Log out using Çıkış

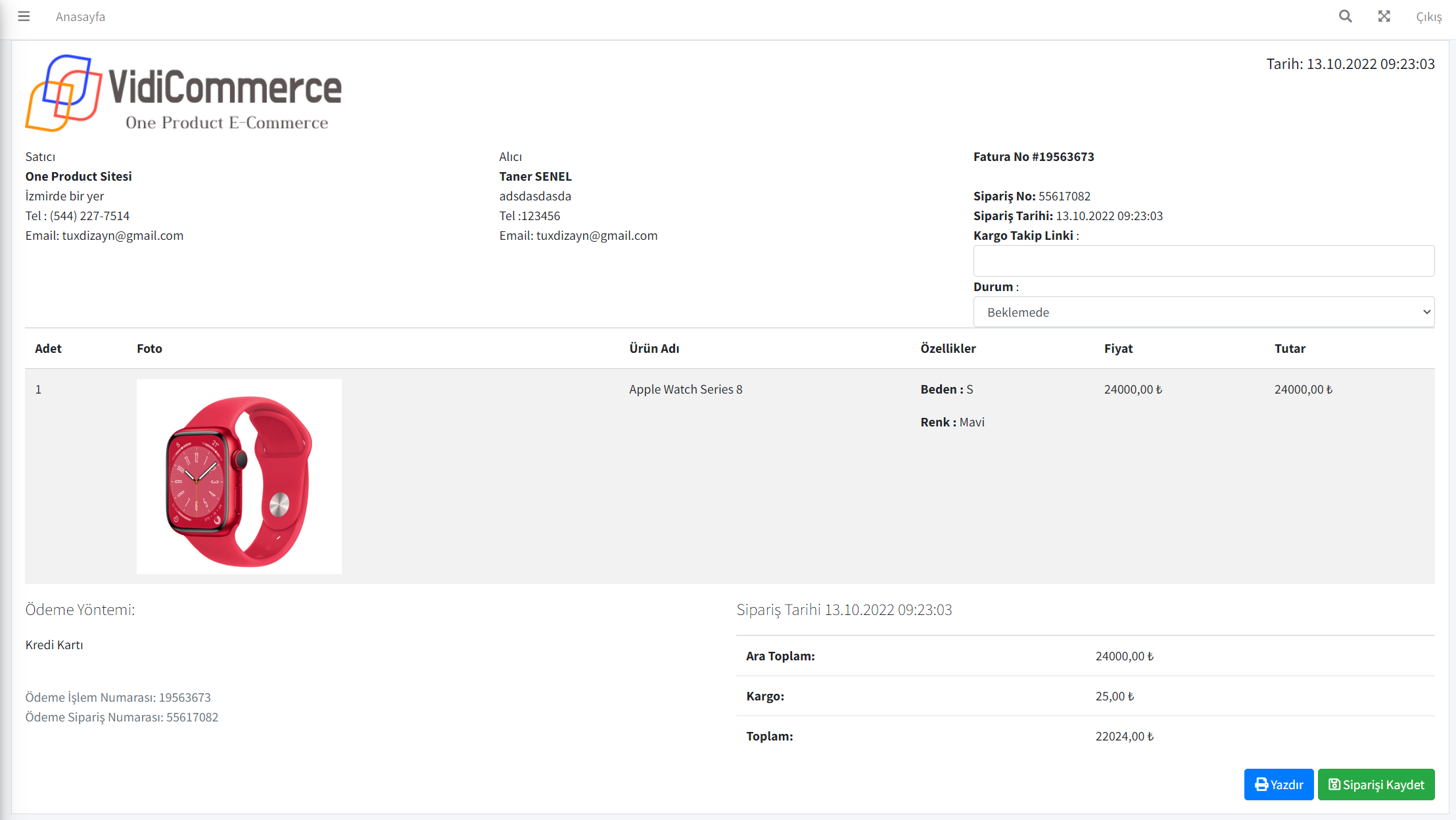pos(1428,17)
